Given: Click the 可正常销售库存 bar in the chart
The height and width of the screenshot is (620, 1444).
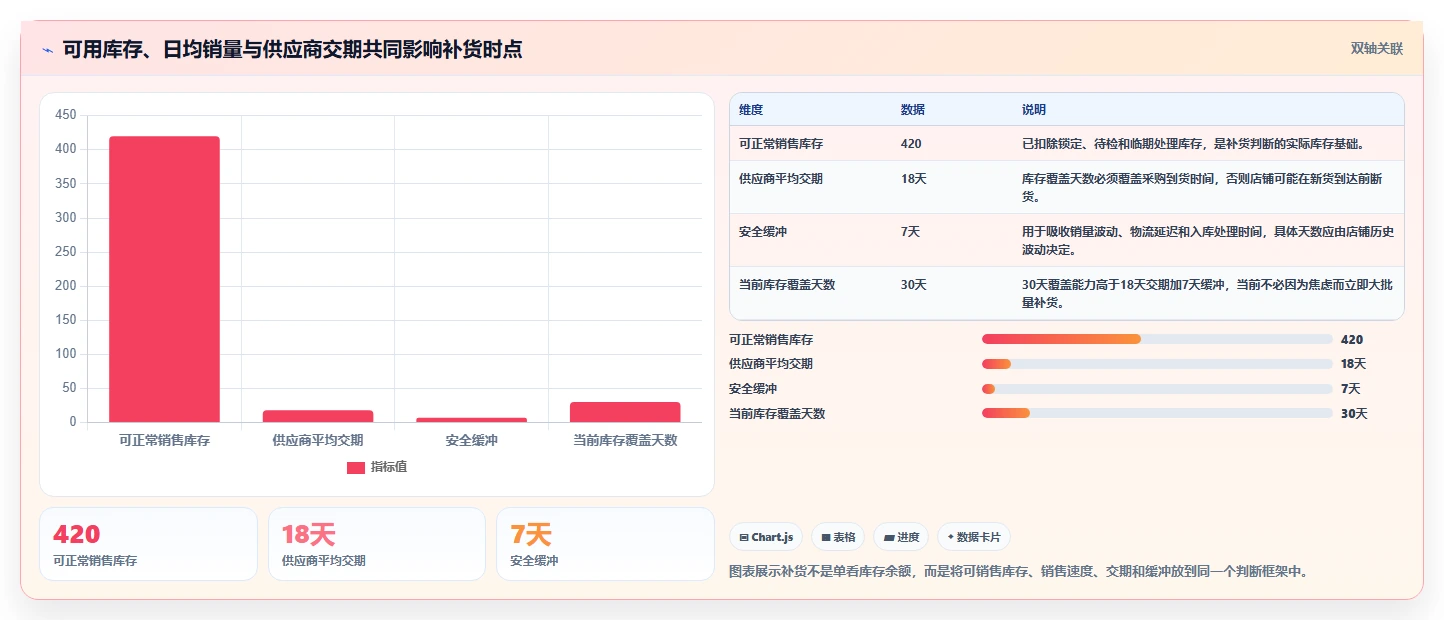Looking at the screenshot, I should coord(164,279).
